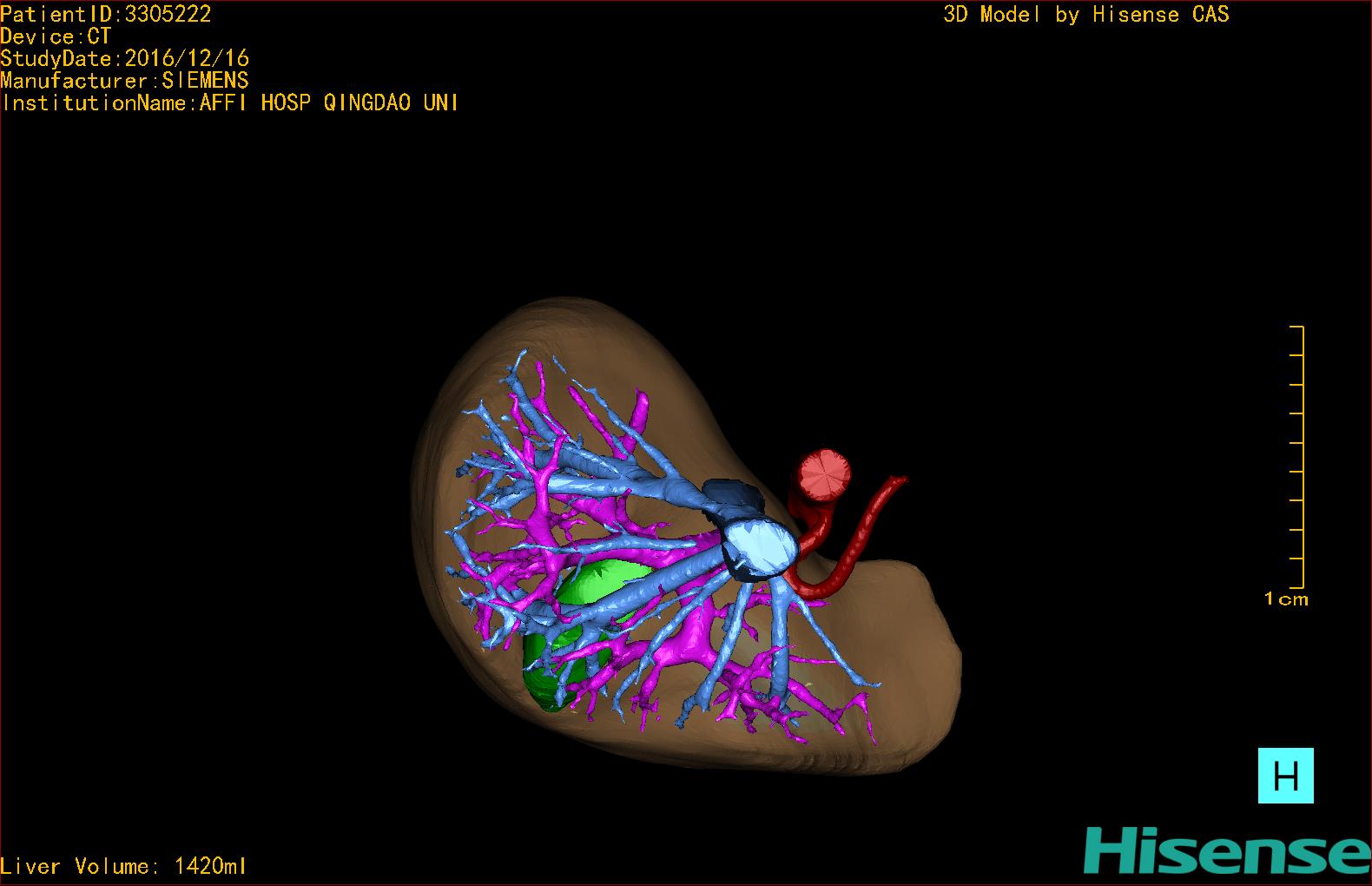Screen dimensions: 1372x886
Task: Select the red round artery cross-section
Action: click(824, 477)
